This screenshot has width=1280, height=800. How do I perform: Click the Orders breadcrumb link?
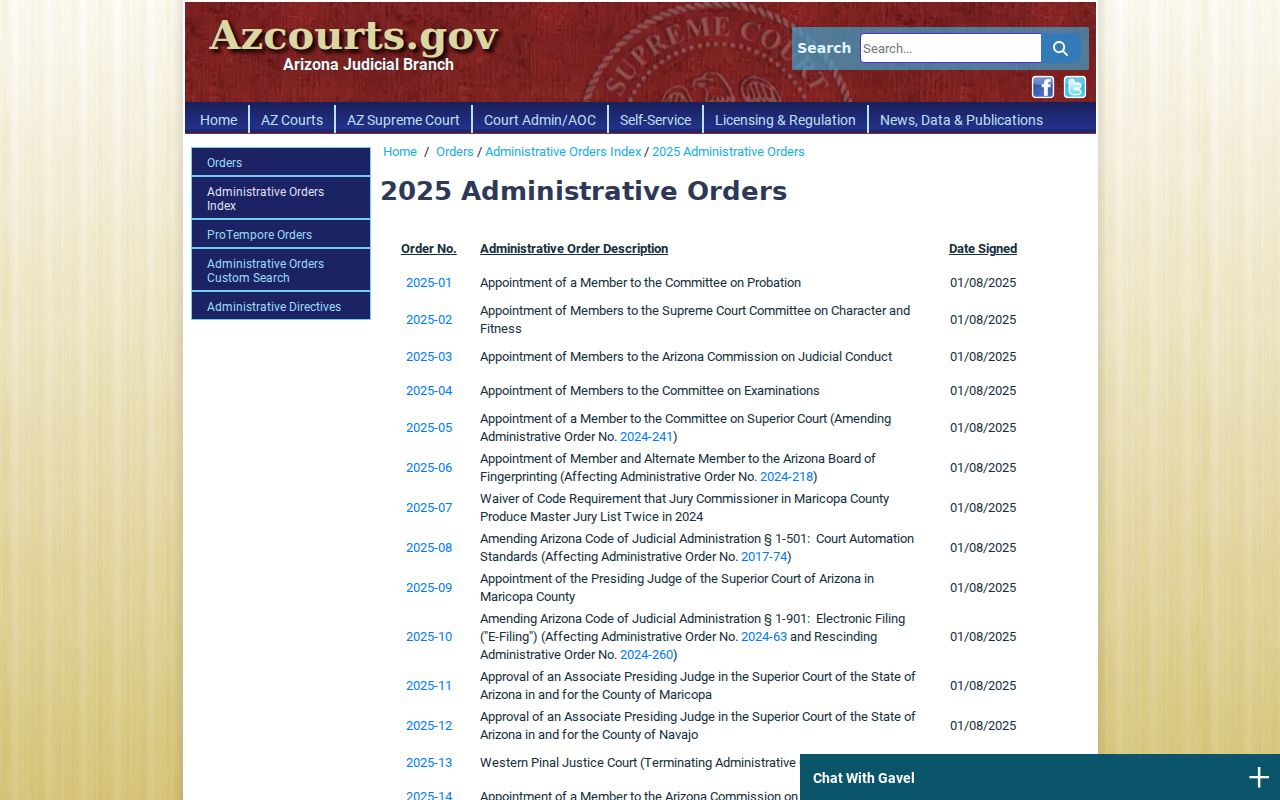455,152
